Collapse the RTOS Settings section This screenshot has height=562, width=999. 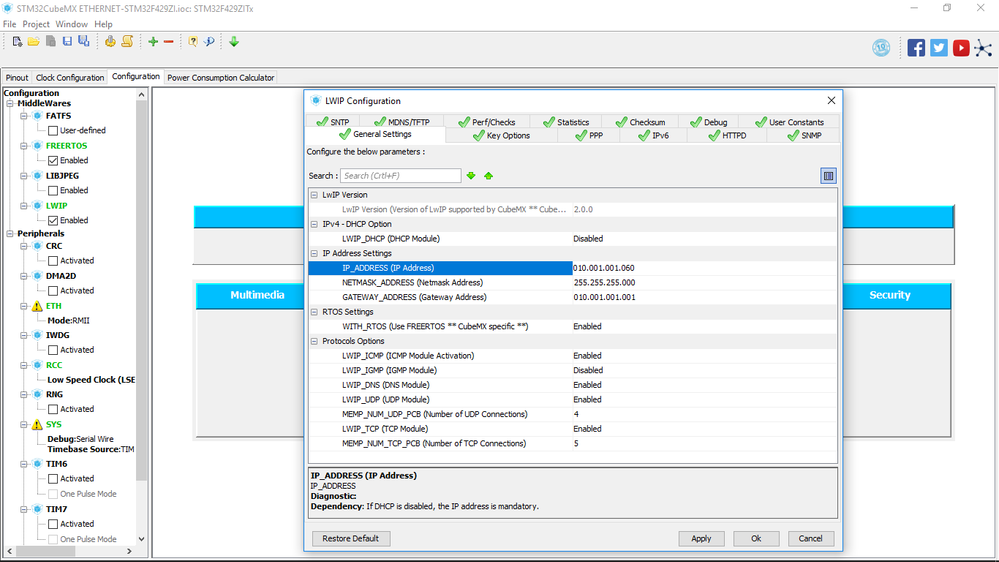(x=314, y=312)
